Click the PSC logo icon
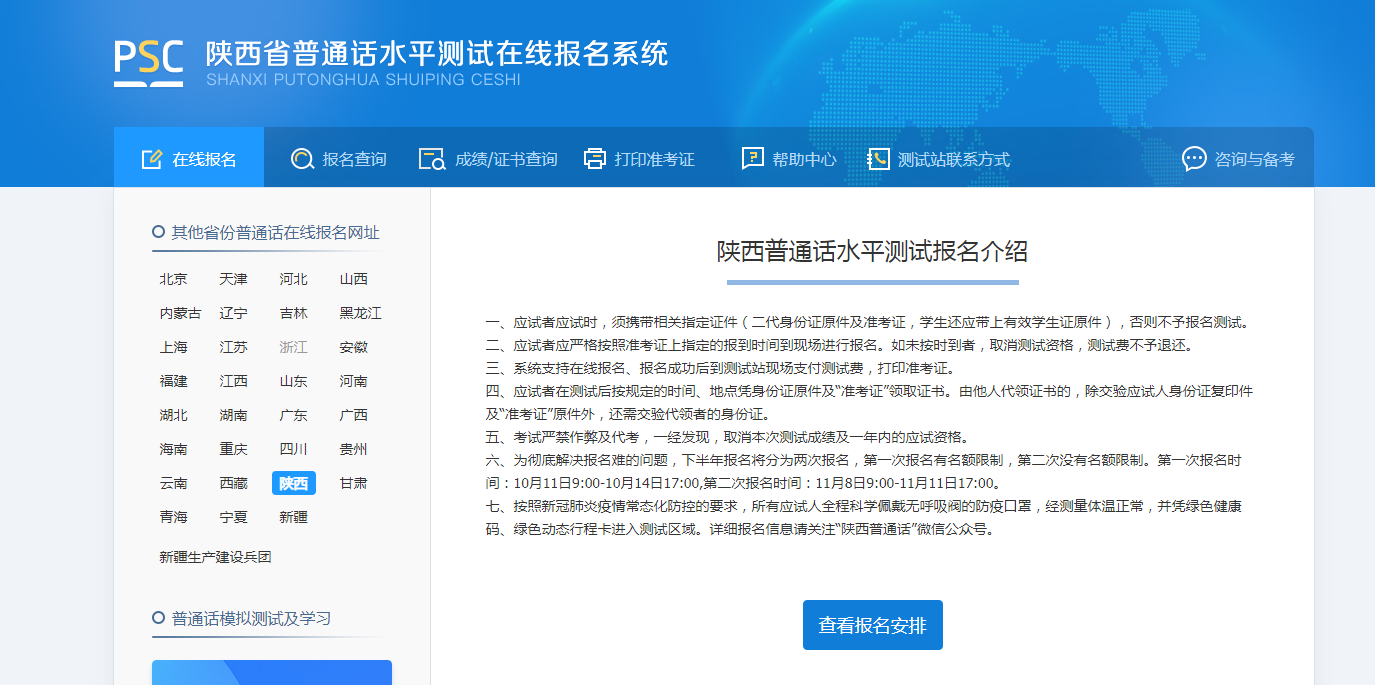 [x=148, y=62]
